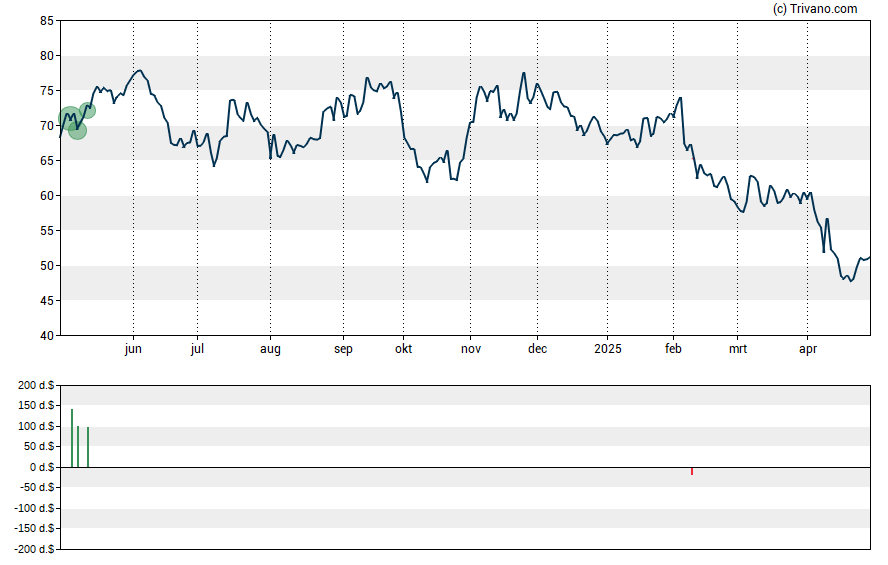Click the '-150 d.$' axis label

point(35,529)
